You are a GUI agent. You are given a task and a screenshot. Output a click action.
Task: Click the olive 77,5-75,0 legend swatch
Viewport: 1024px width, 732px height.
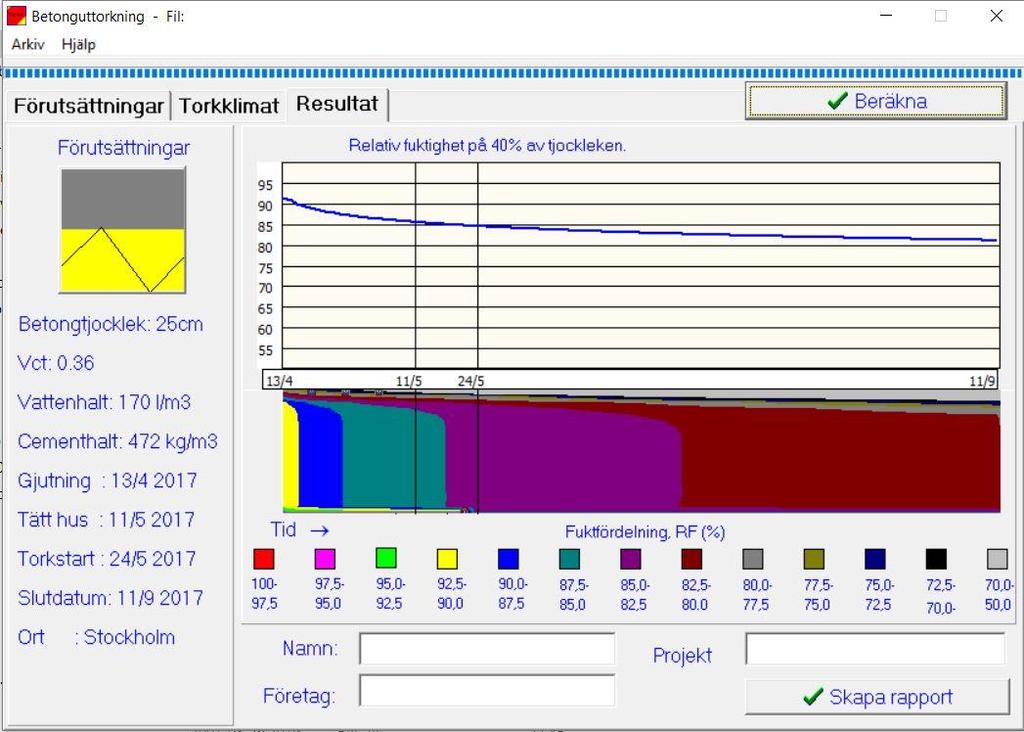pyautogui.click(x=814, y=559)
